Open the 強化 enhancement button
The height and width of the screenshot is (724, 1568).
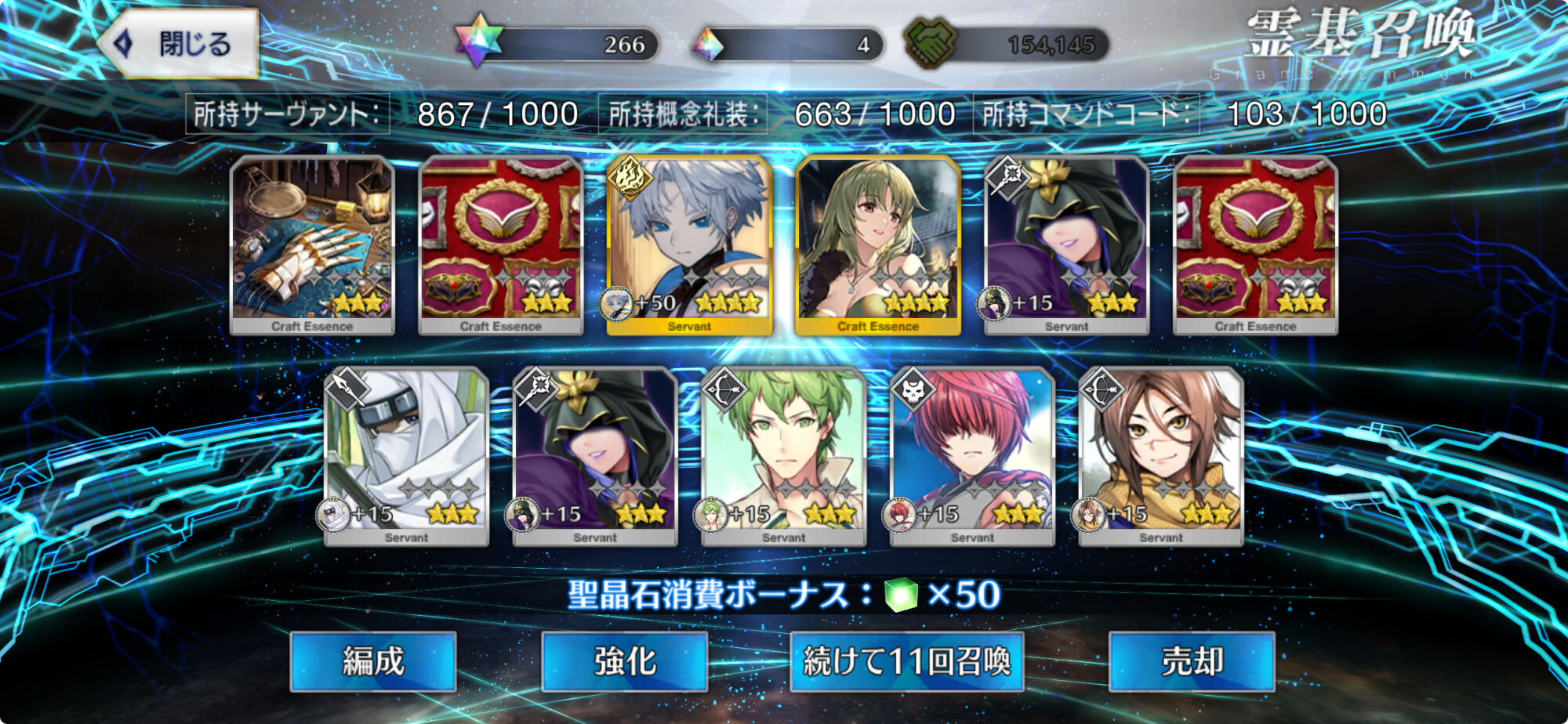(625, 661)
